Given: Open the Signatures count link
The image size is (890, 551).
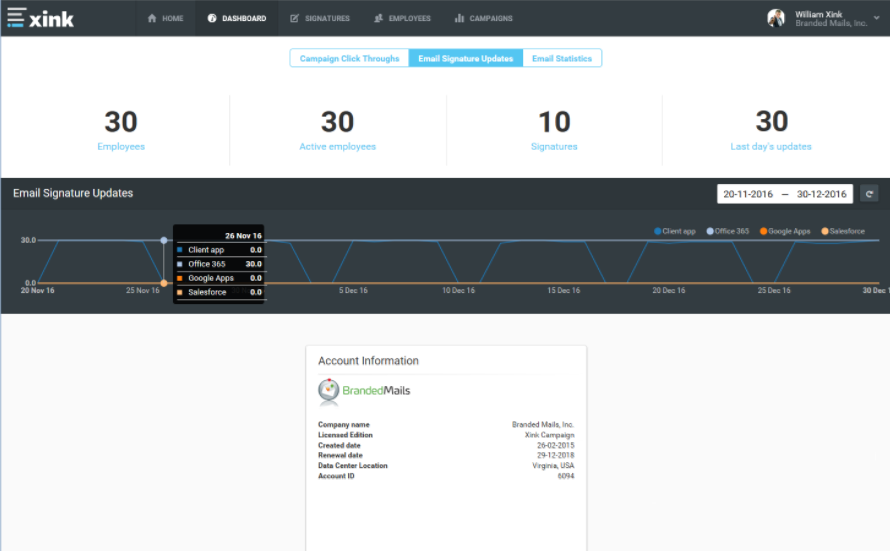Looking at the screenshot, I should pos(554,146).
